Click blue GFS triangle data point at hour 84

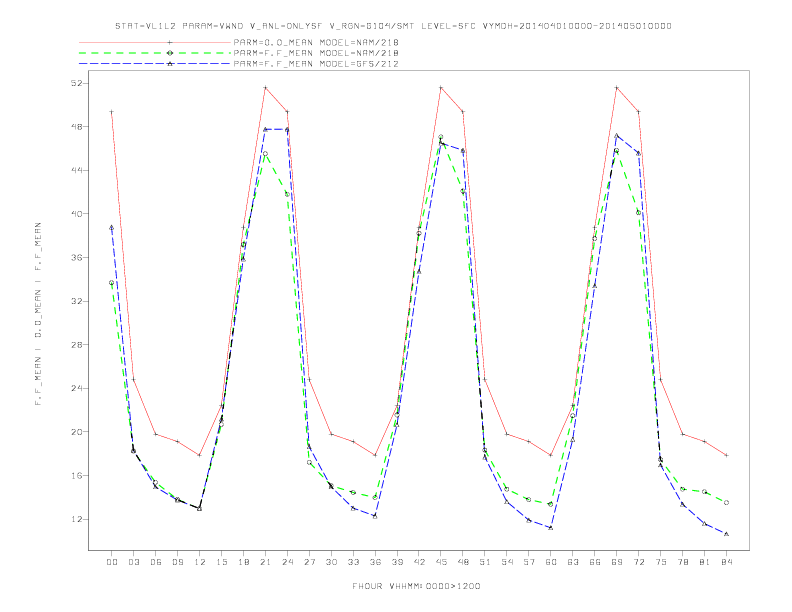(x=726, y=534)
